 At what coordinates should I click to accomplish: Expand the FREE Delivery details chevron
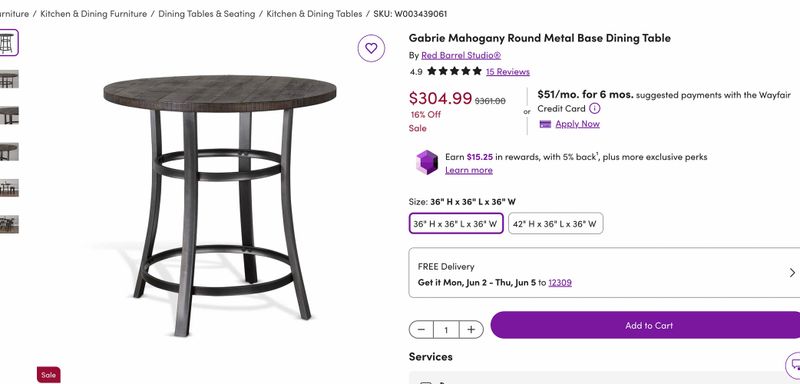point(792,273)
